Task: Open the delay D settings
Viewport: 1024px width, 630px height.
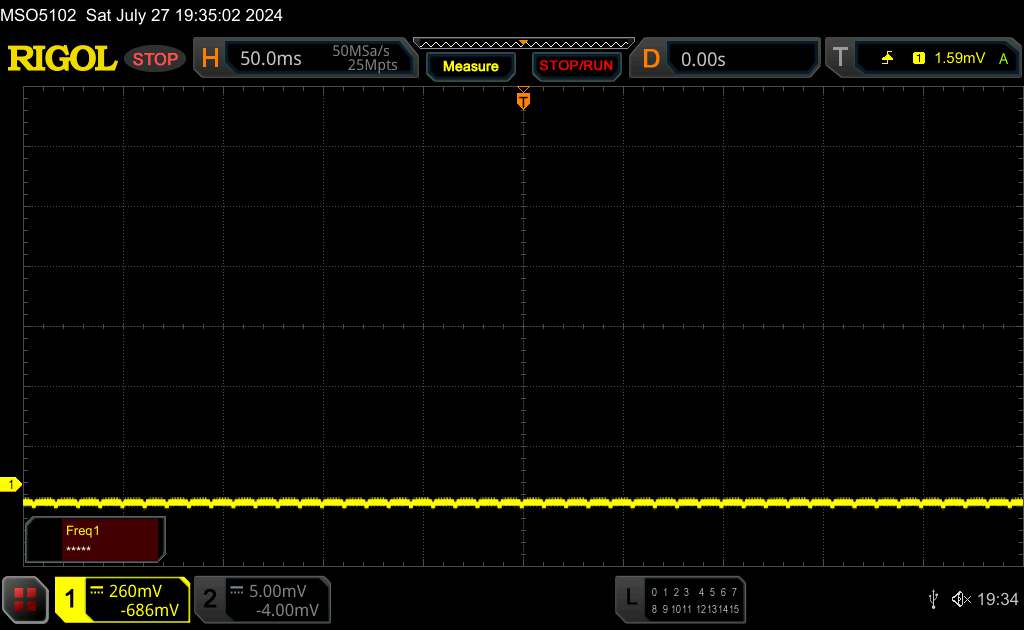Action: pyautogui.click(x=650, y=59)
